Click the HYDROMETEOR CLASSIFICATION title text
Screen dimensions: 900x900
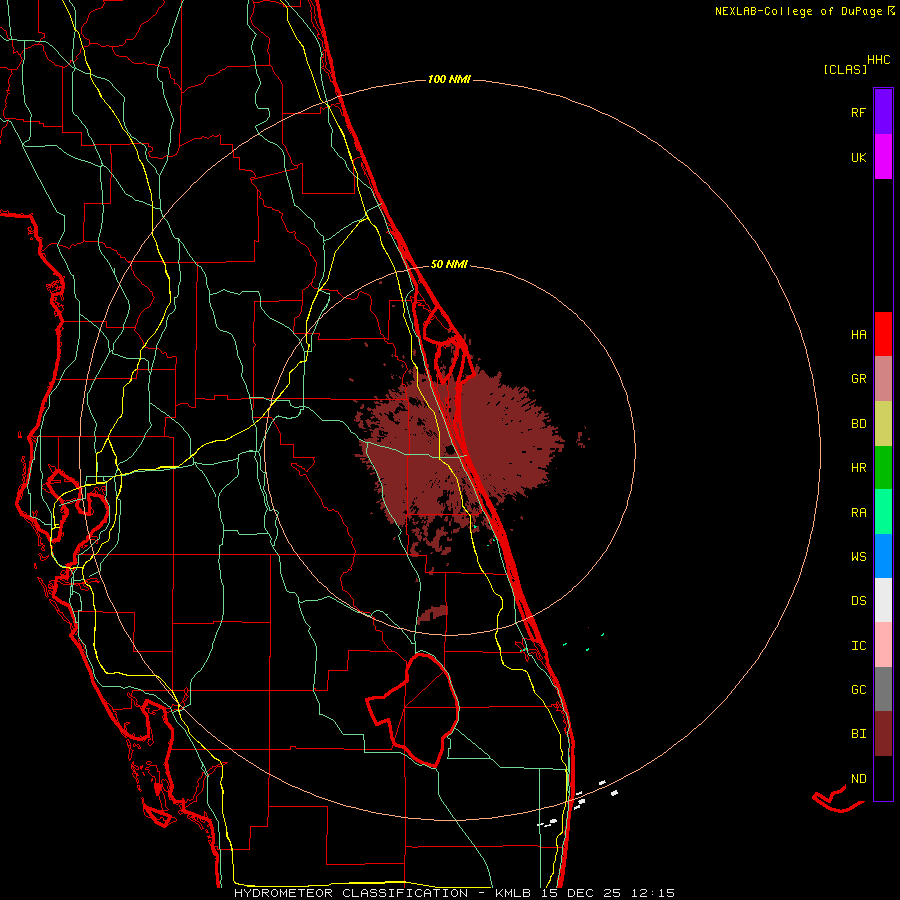pyautogui.click(x=351, y=893)
